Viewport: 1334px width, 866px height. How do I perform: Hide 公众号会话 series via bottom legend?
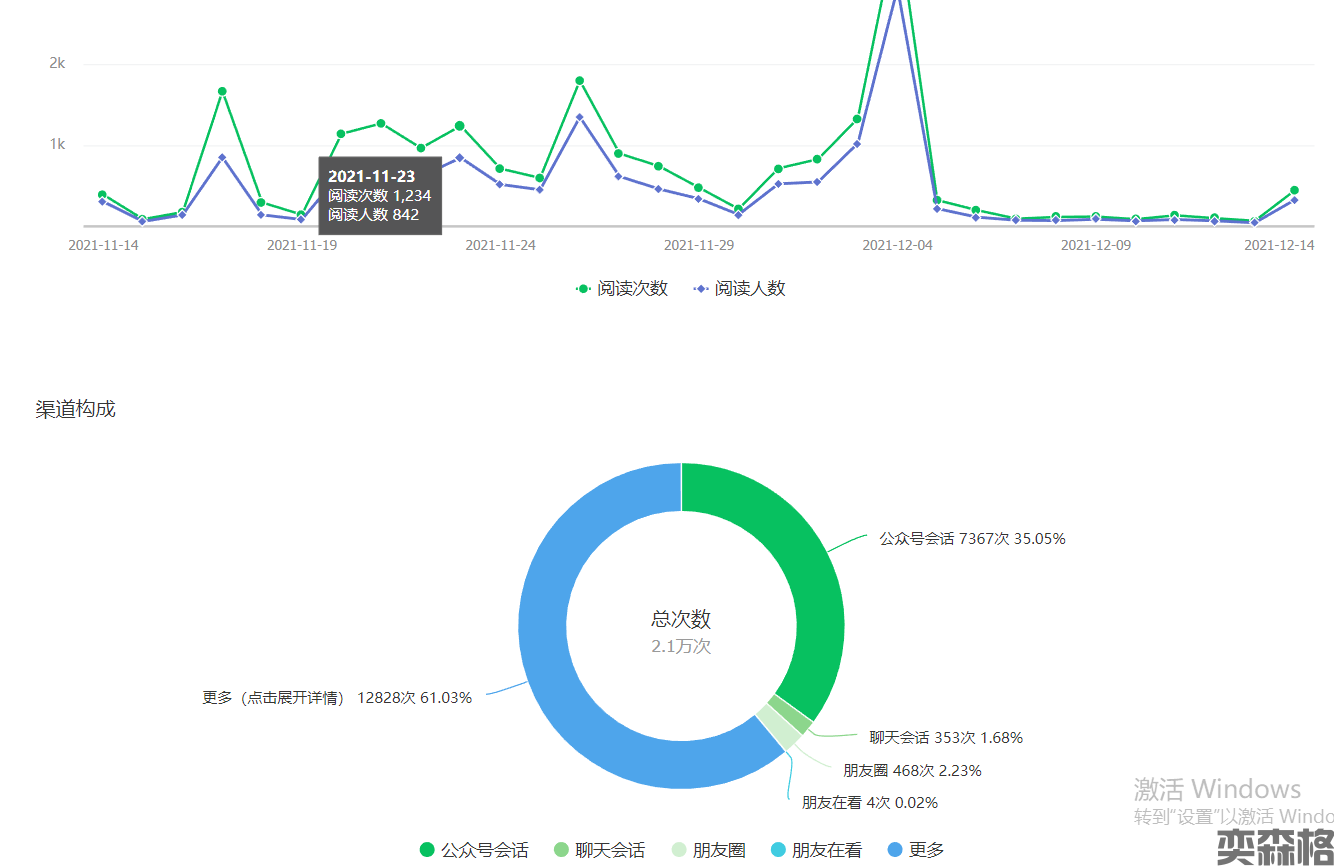pyautogui.click(x=474, y=850)
